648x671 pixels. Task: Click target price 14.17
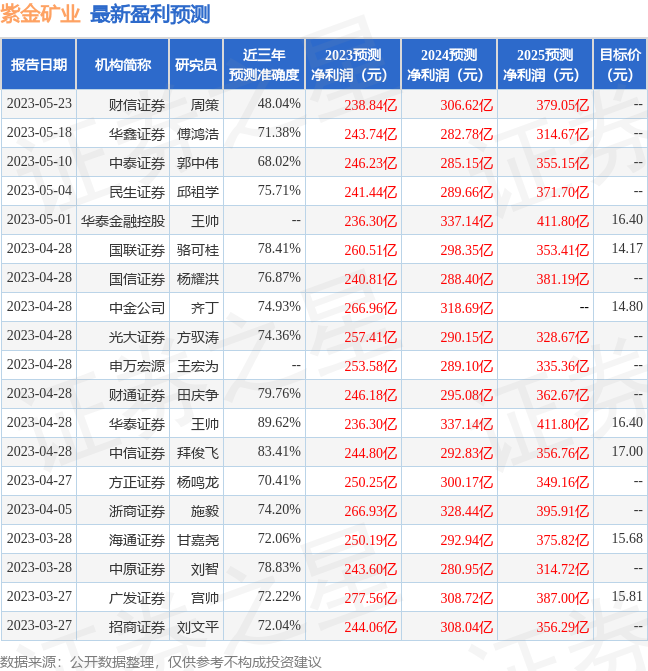point(627,249)
